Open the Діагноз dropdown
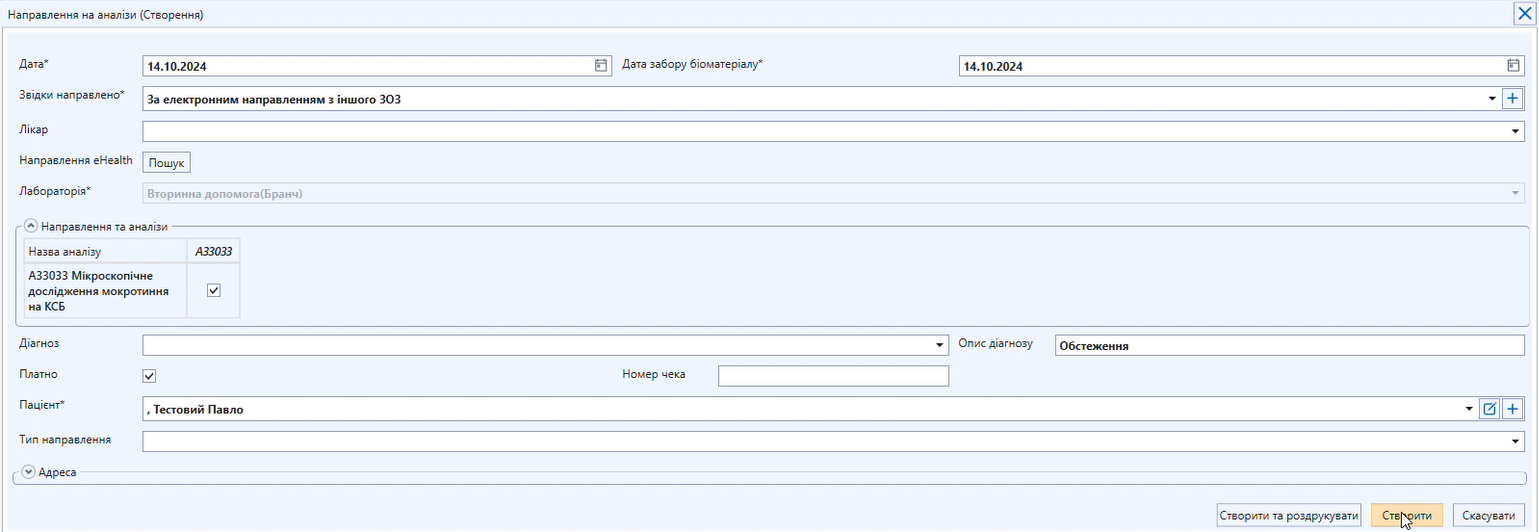The image size is (1539, 532). (x=939, y=346)
